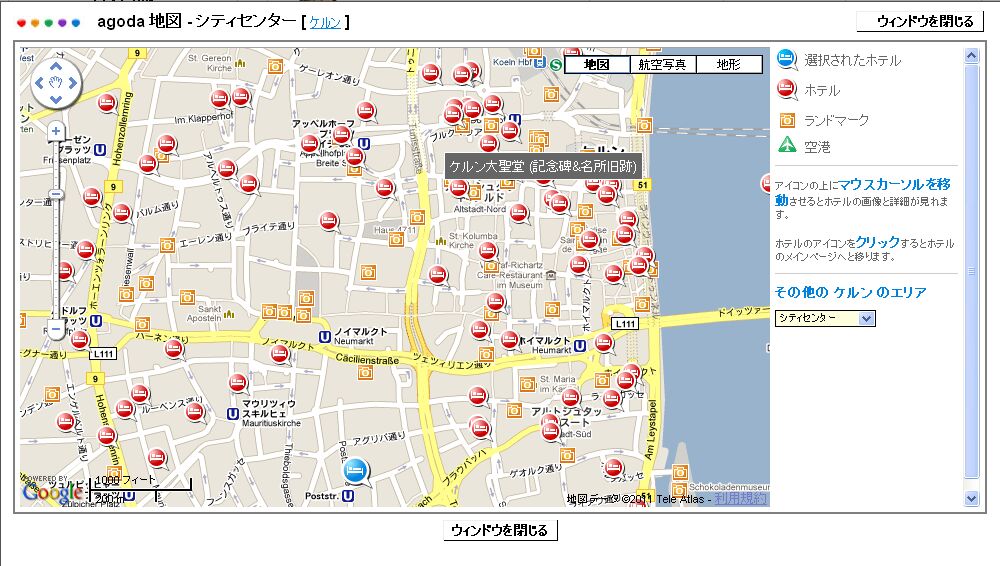Zoom in with the plus button

(56, 131)
